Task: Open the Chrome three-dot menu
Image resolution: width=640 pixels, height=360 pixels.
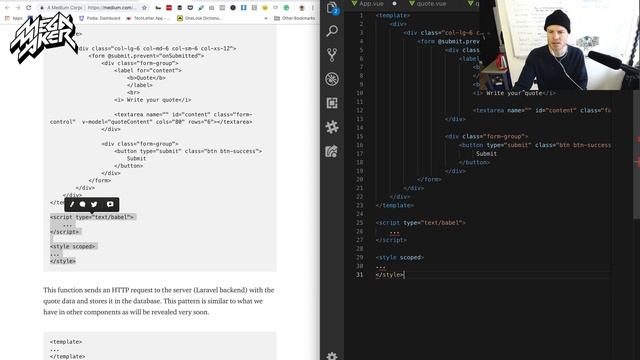Action: (313, 8)
